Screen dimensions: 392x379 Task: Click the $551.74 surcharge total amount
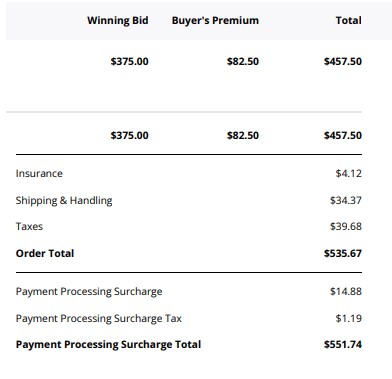coord(343,344)
